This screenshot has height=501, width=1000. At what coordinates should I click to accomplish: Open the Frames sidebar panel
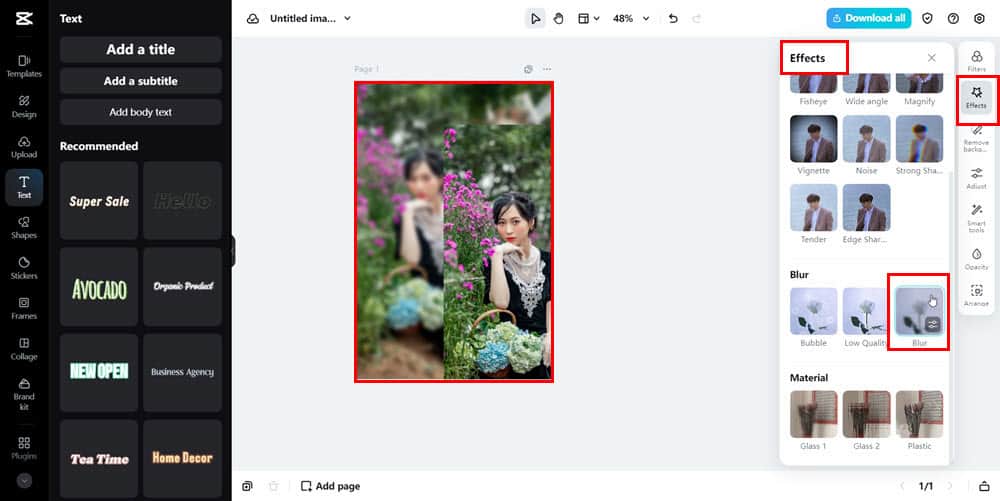click(24, 309)
